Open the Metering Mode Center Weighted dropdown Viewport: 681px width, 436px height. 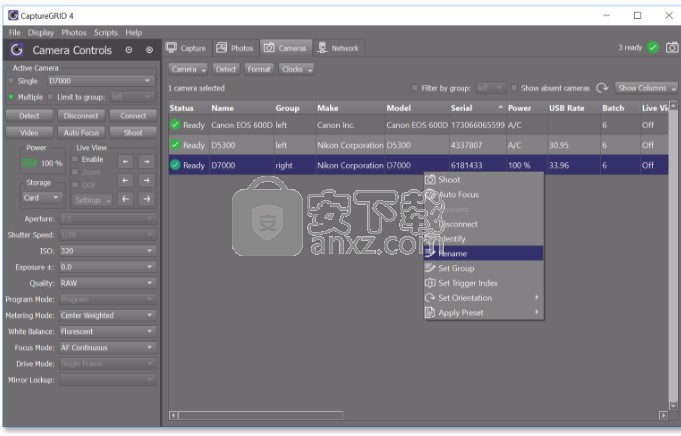click(107, 315)
